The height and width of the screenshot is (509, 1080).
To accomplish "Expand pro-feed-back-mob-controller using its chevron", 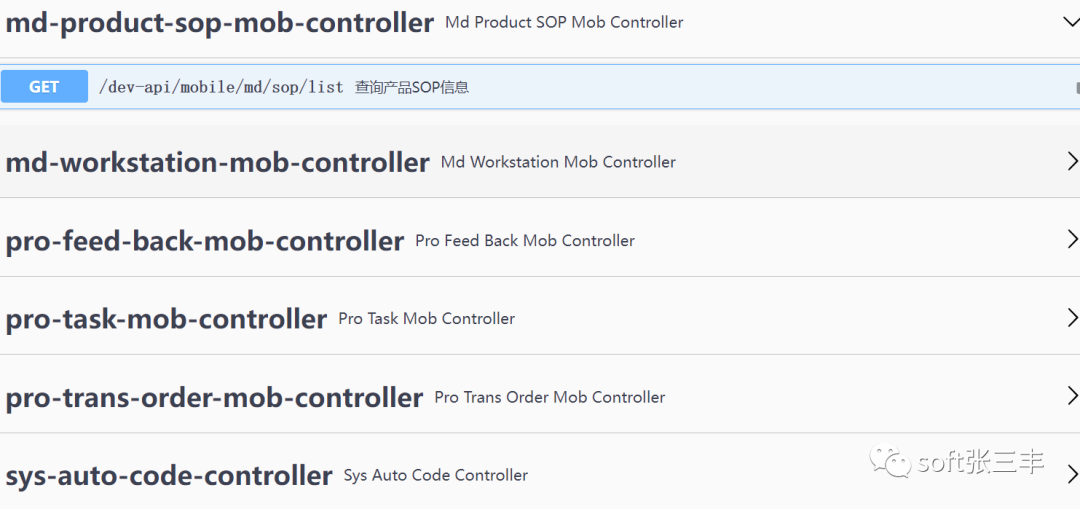I will click(1072, 239).
